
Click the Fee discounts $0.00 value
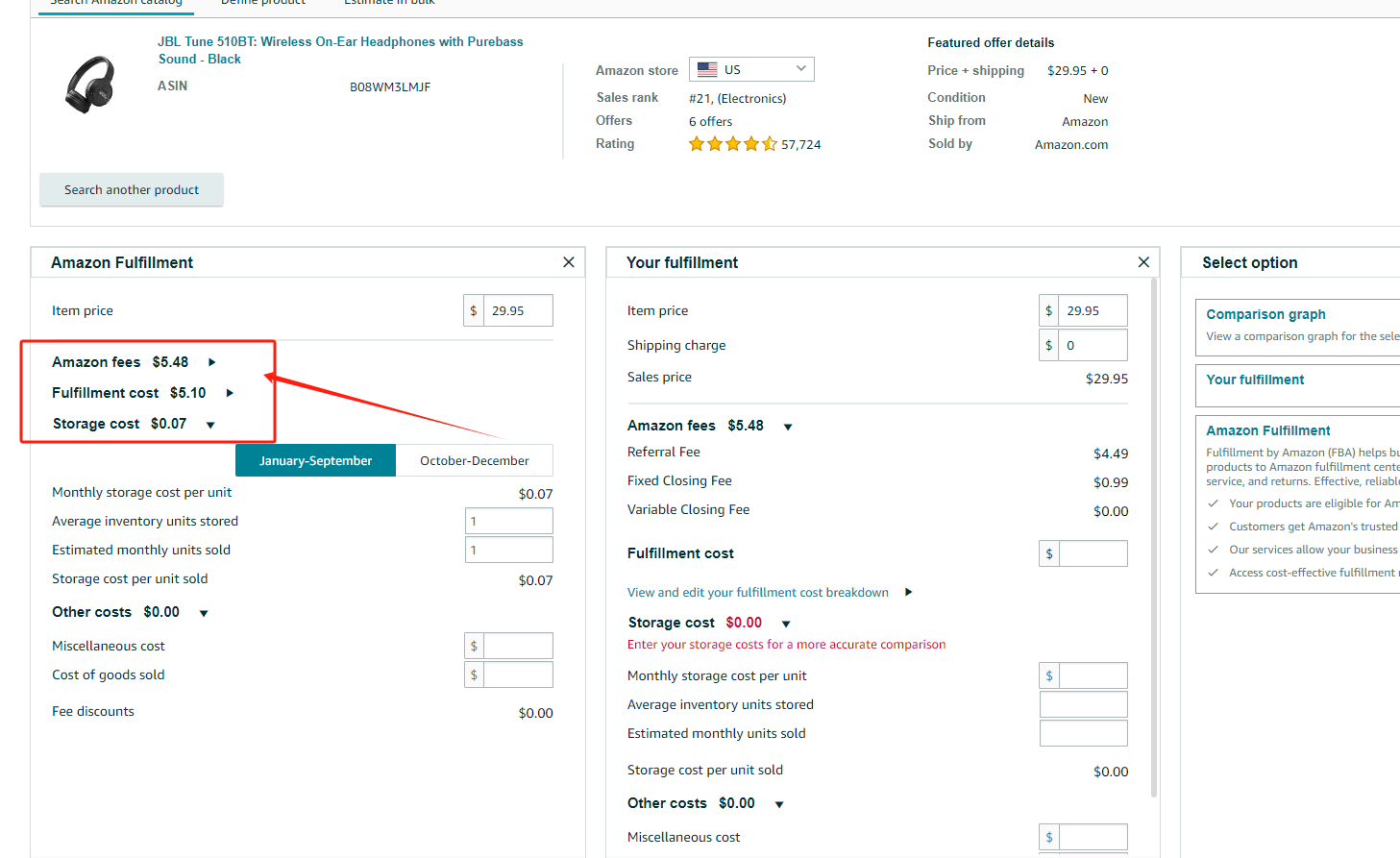[x=535, y=713]
